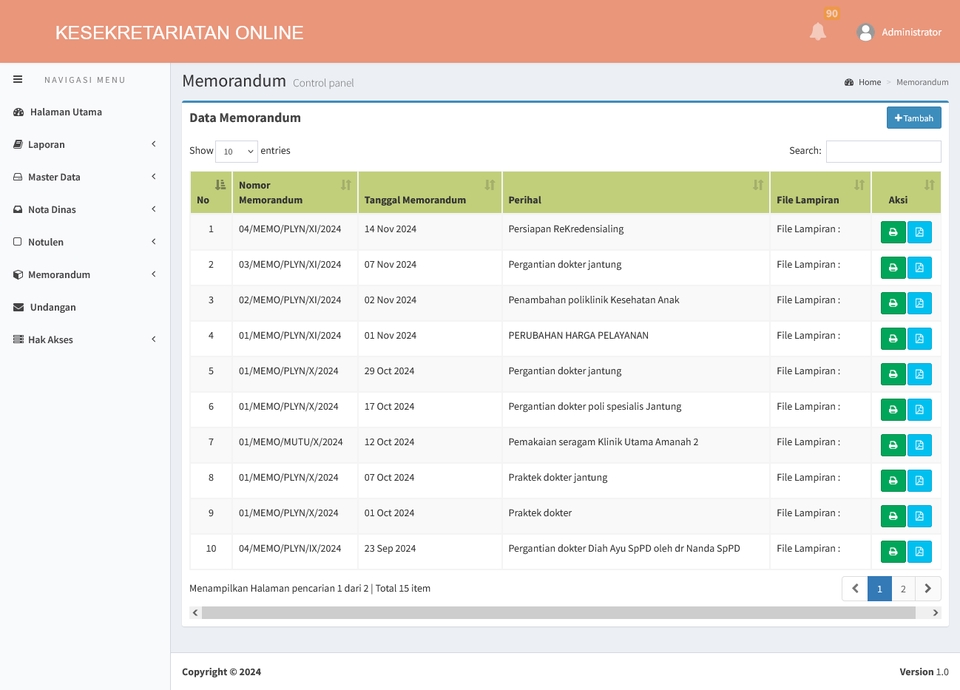Open the notification bell showing 90 alerts
The image size is (960, 690).
(818, 31)
